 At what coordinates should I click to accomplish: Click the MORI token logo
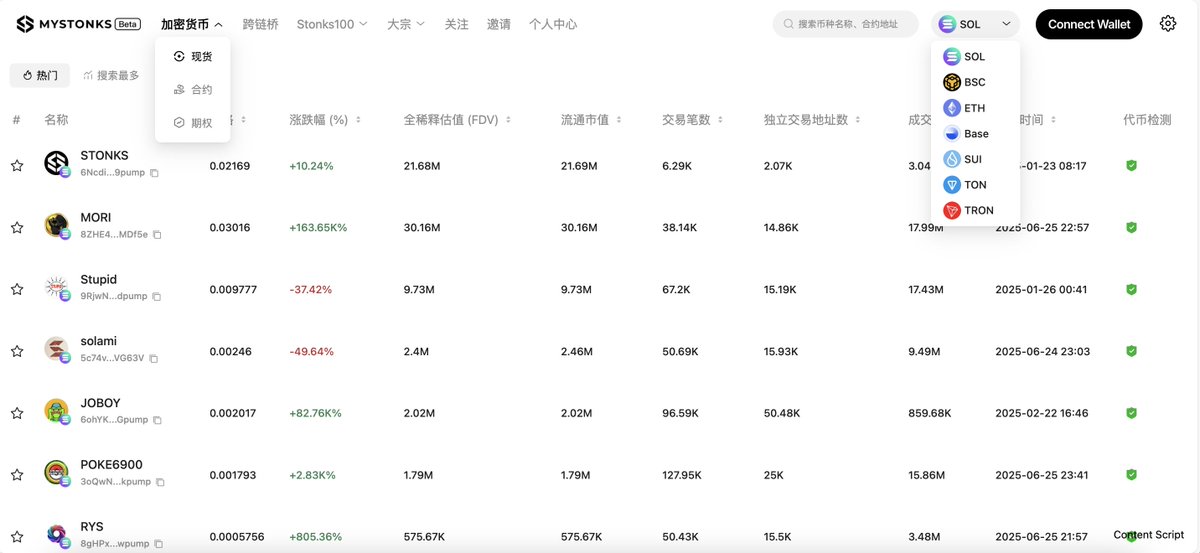[57, 226]
